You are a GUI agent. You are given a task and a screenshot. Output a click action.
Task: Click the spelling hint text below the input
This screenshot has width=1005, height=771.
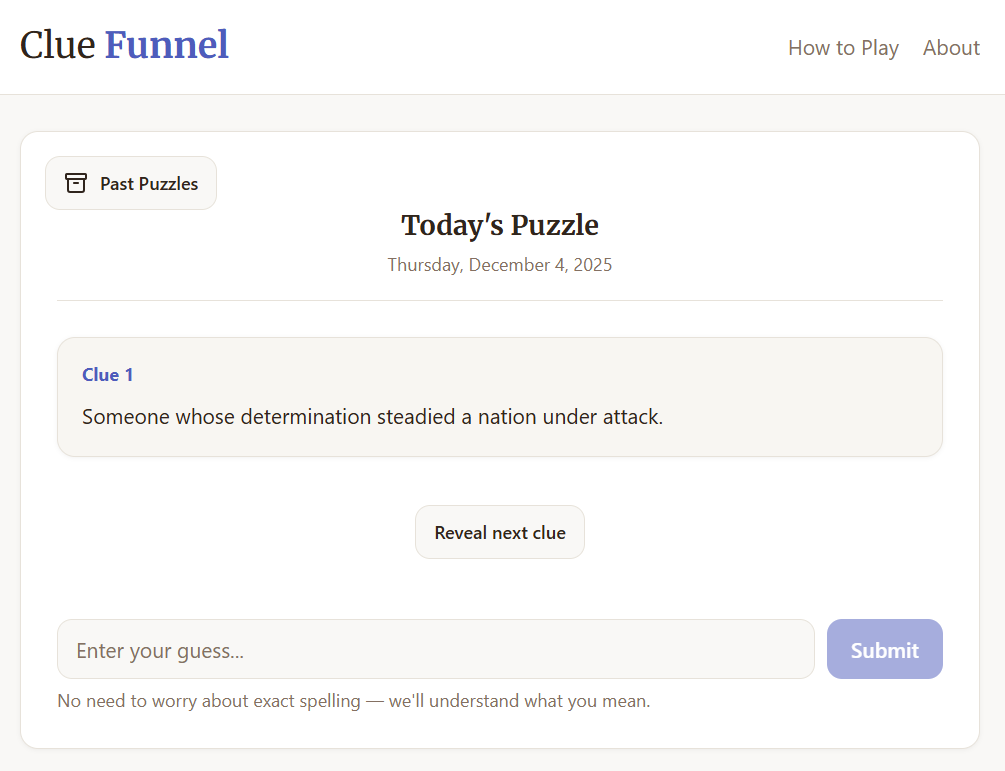353,700
